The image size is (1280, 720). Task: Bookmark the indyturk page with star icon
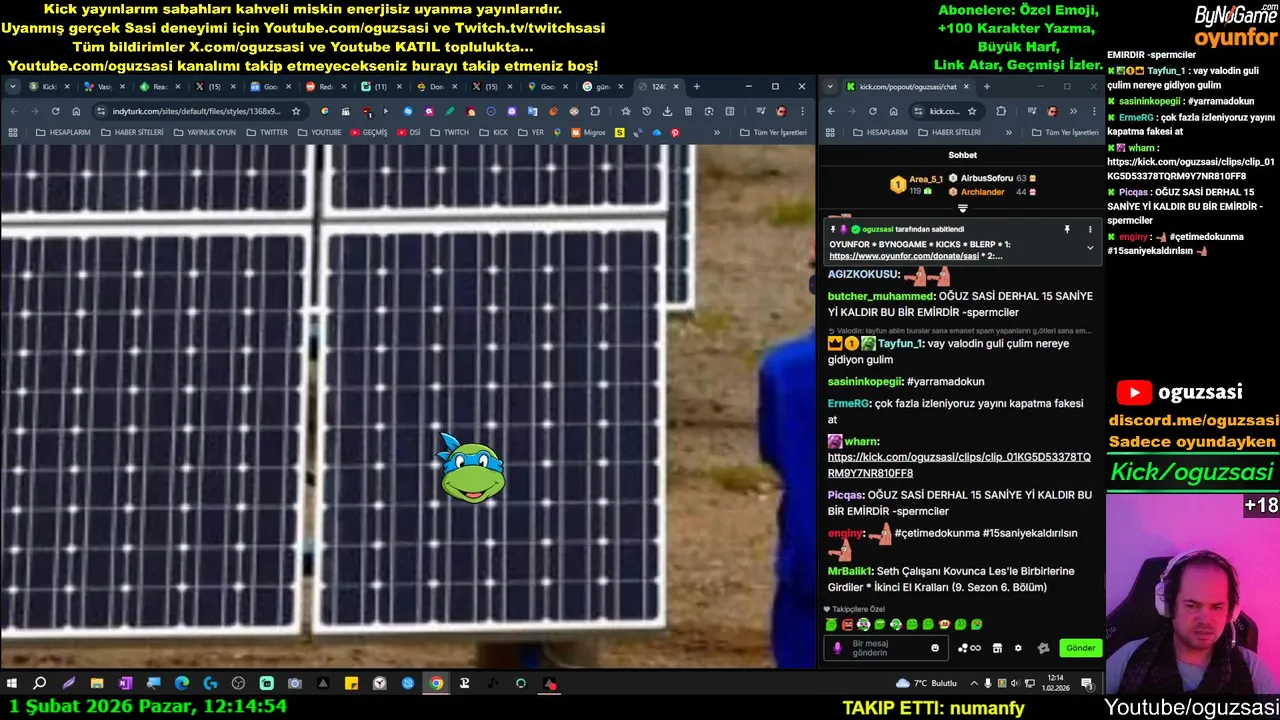coord(296,111)
